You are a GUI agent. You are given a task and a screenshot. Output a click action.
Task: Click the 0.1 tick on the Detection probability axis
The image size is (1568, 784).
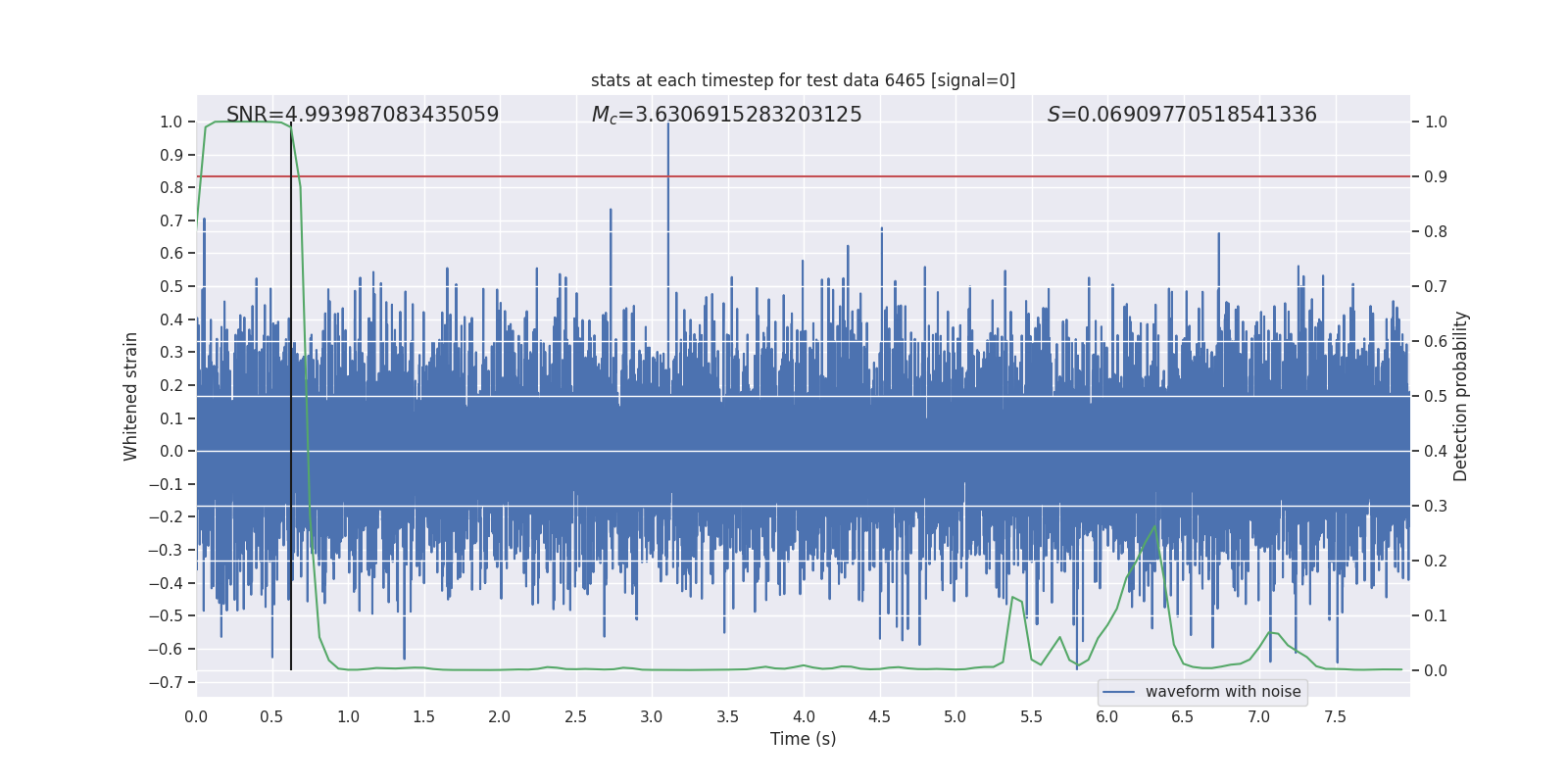[1436, 616]
